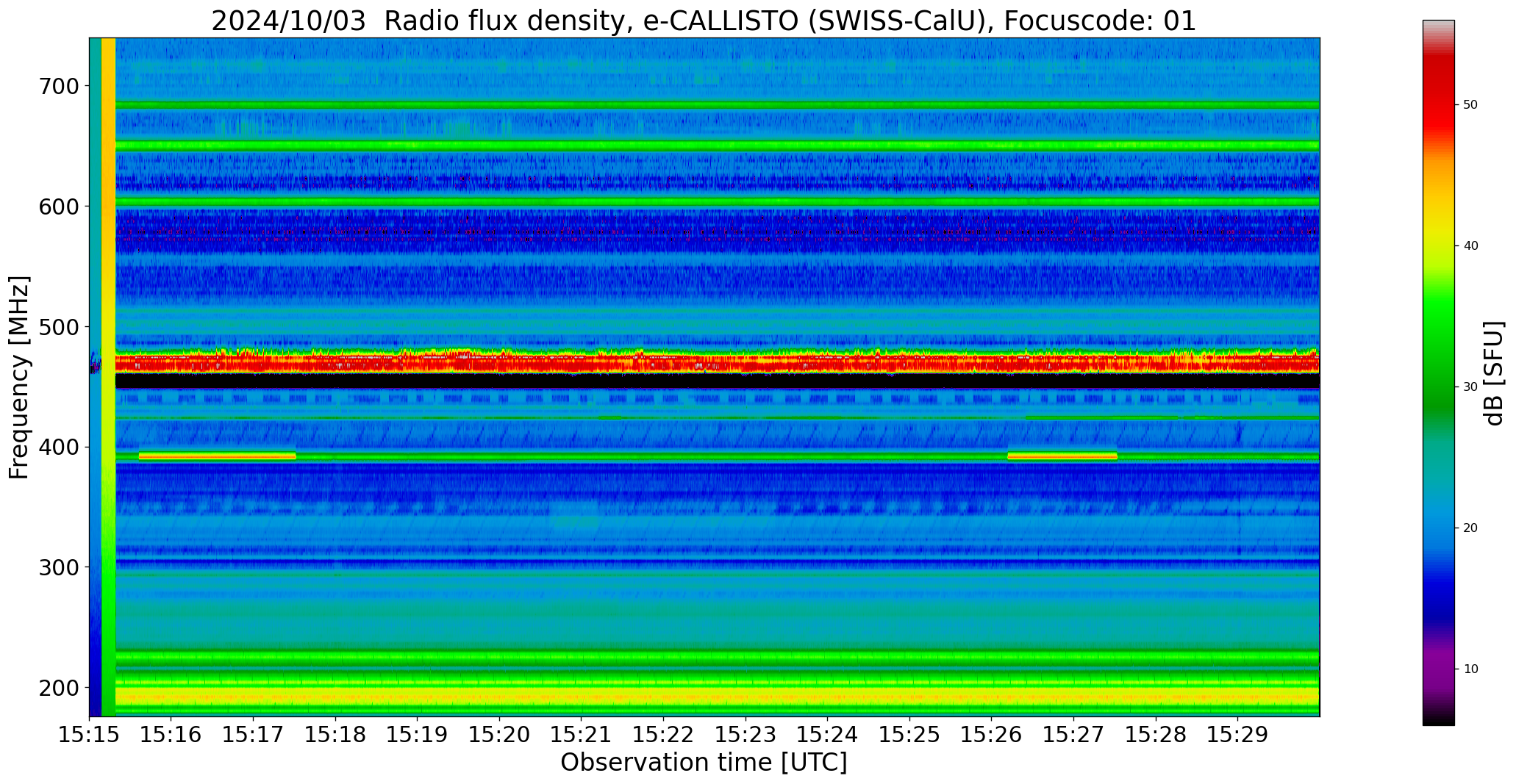Click the green line near 685 MHz
The width and height of the screenshot is (1516, 784).
coord(717,105)
